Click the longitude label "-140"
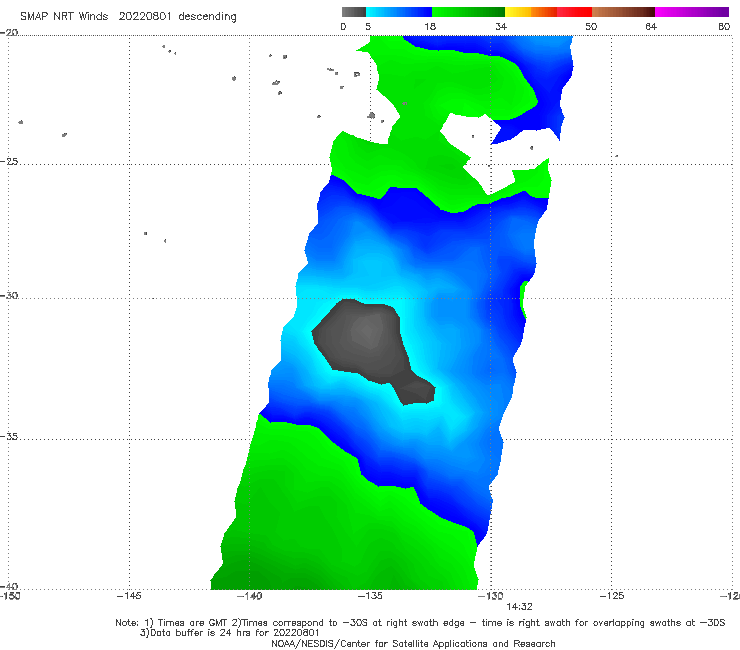Screen dimensions: 740x650 (249, 596)
